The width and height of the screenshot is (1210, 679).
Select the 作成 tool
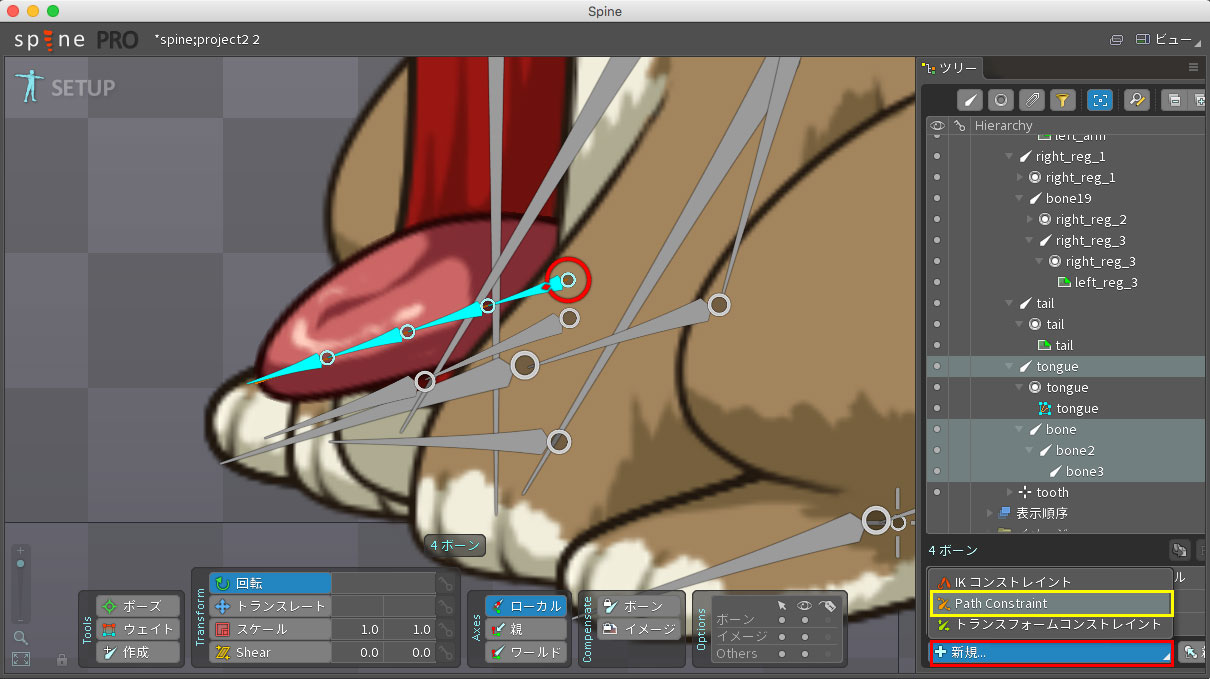[138, 652]
